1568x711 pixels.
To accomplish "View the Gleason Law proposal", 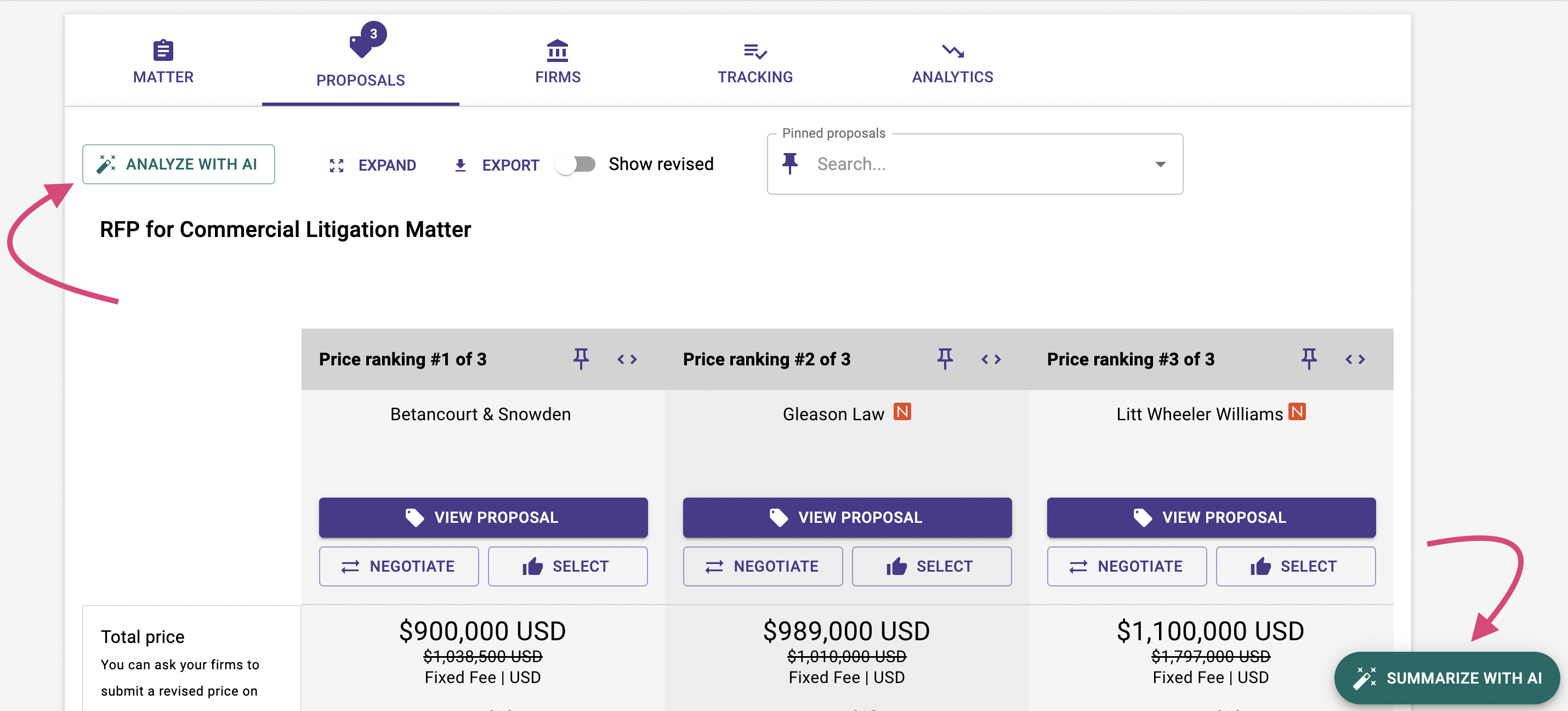I will point(847,517).
